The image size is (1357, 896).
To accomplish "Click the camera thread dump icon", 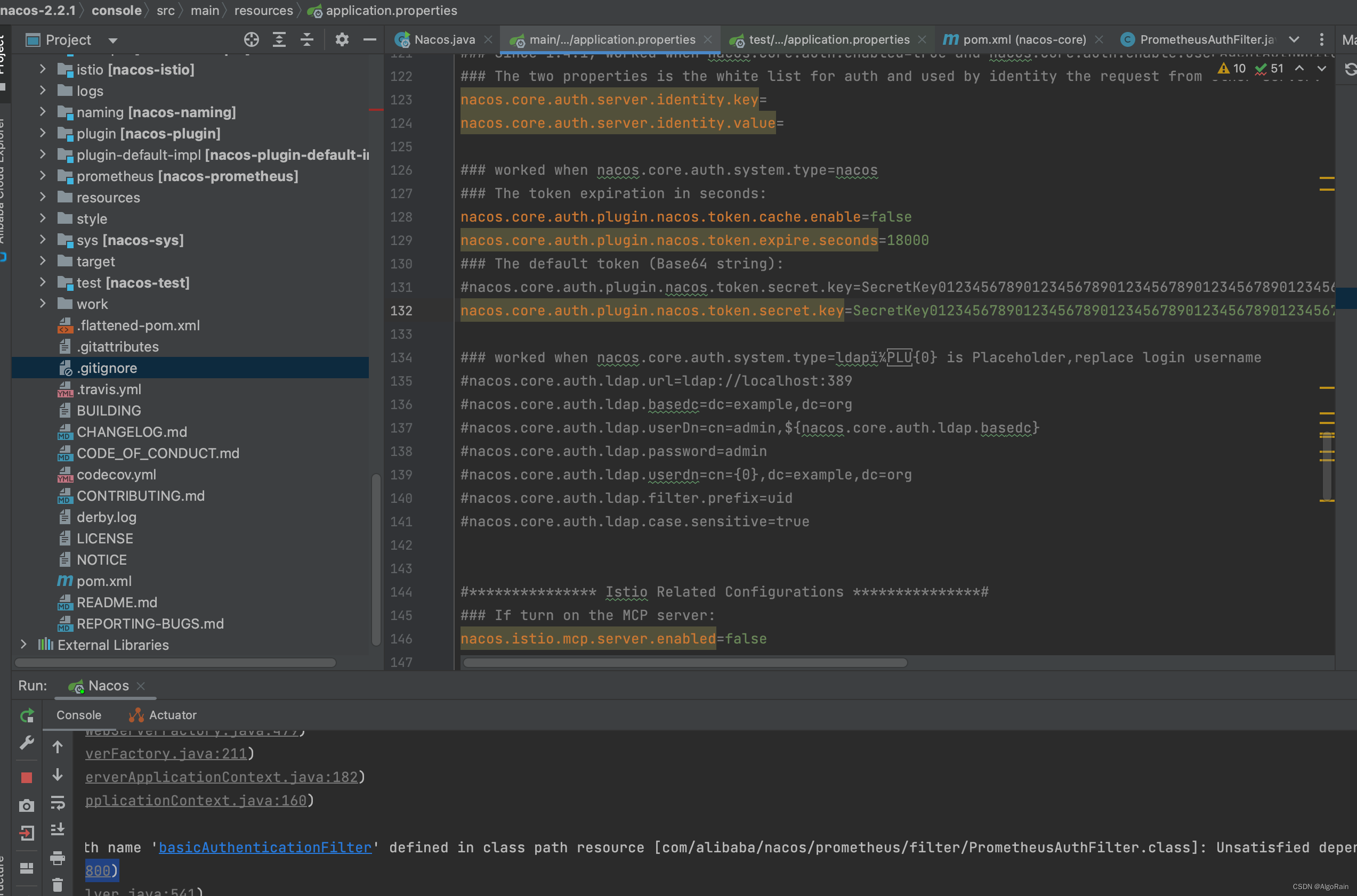I will click(x=26, y=805).
